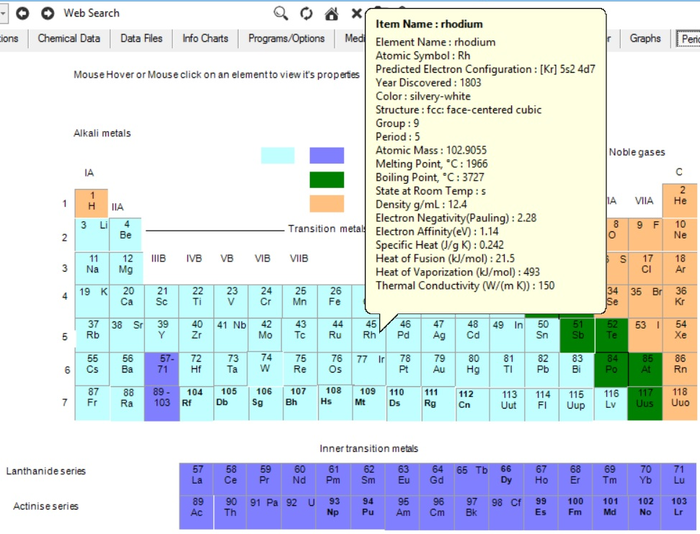Switch to the Graphs tab

click(645, 39)
